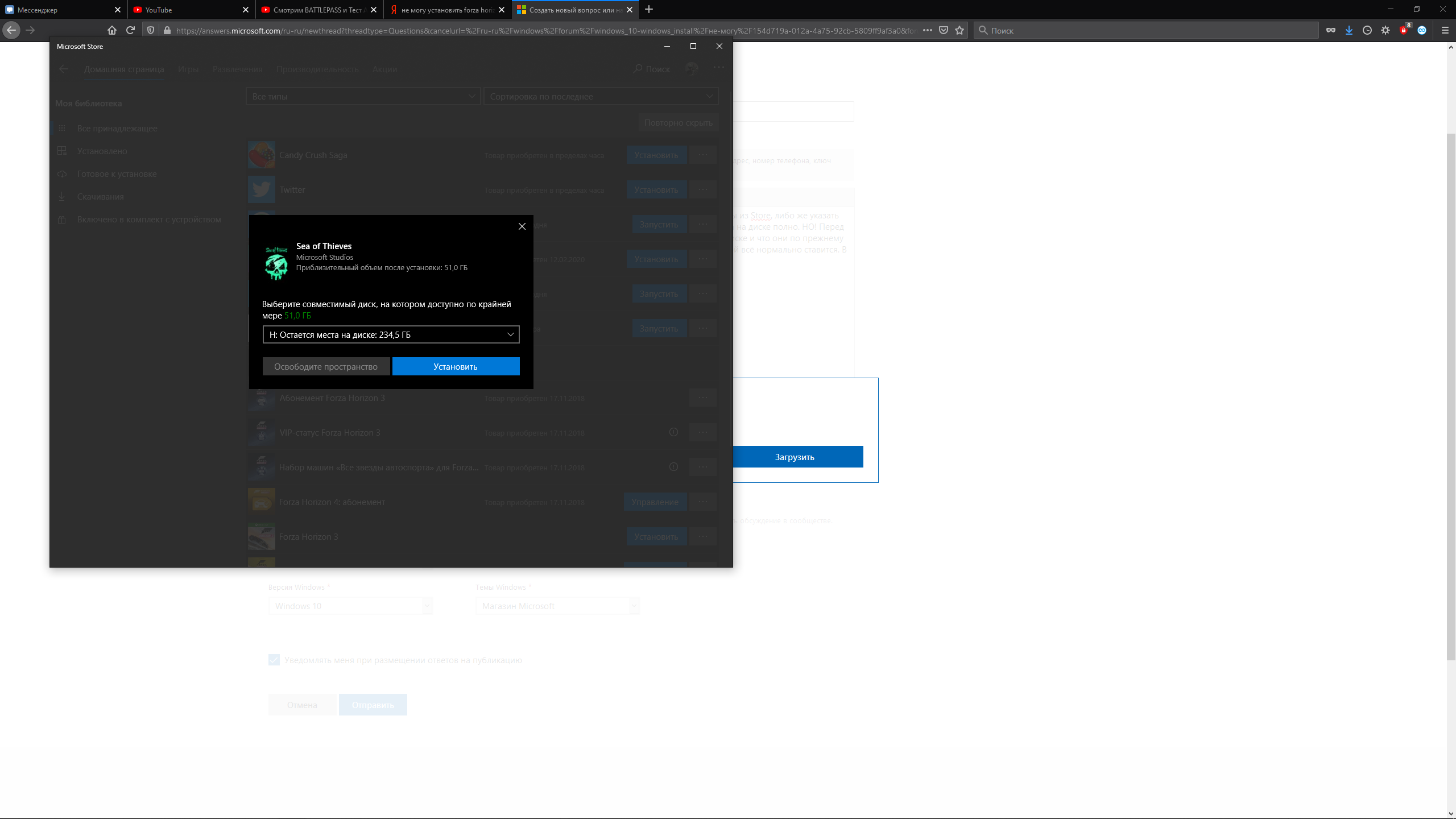Screen dimensions: 1456x819
Task: Click Загрузить button on right panel
Action: pos(794,457)
